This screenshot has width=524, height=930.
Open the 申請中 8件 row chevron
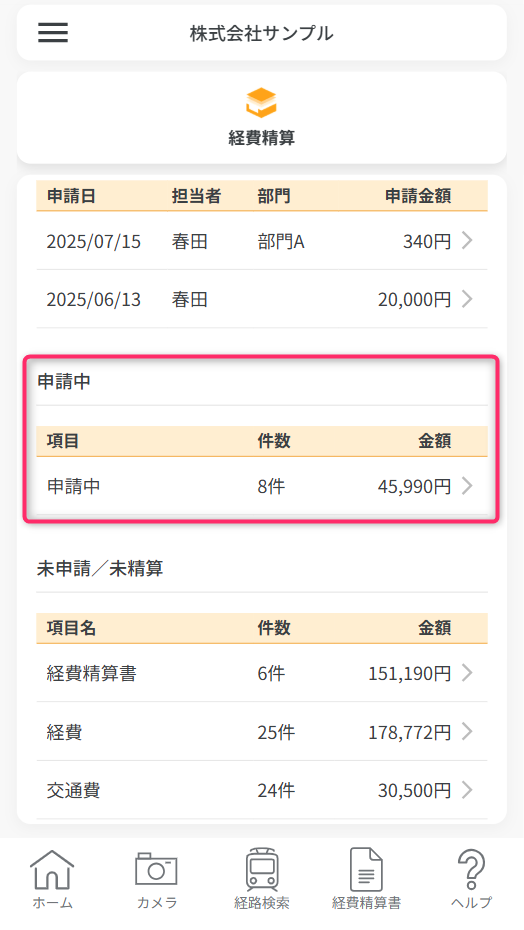[x=468, y=486]
